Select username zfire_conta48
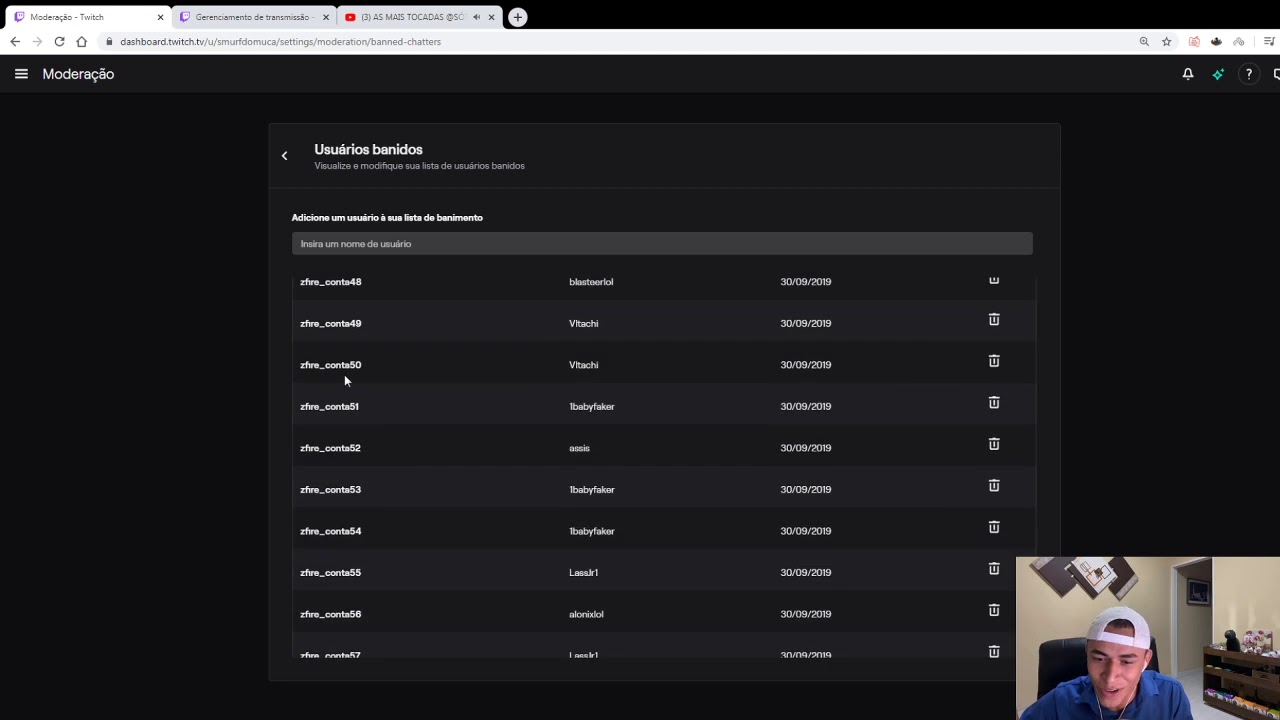1280x720 pixels. pos(331,282)
